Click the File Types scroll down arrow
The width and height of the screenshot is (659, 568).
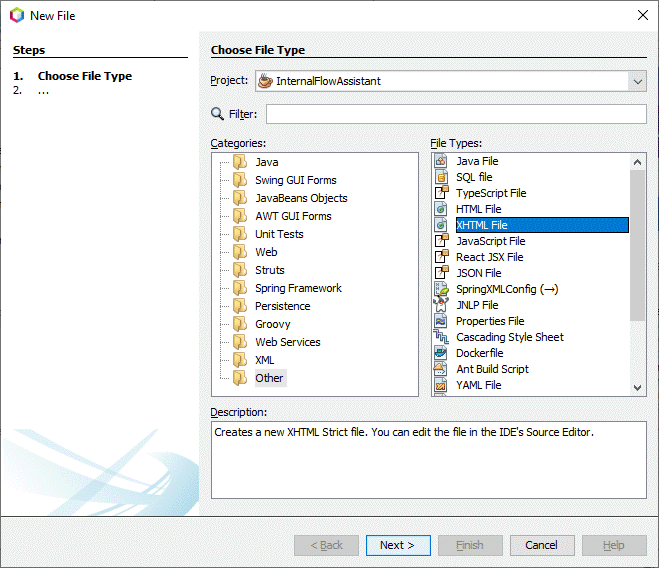click(x=637, y=387)
